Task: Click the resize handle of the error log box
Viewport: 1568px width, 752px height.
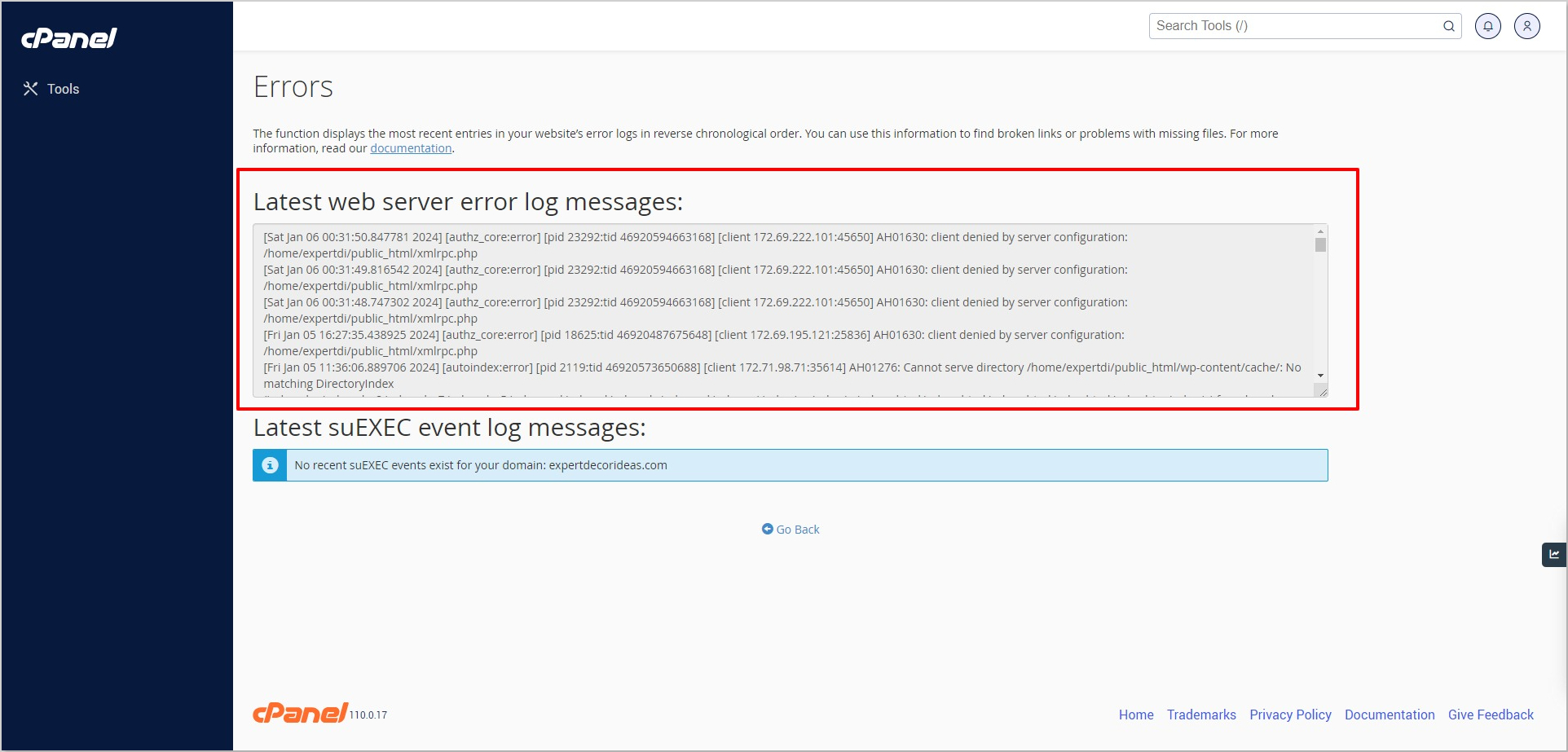Action: click(x=1323, y=392)
